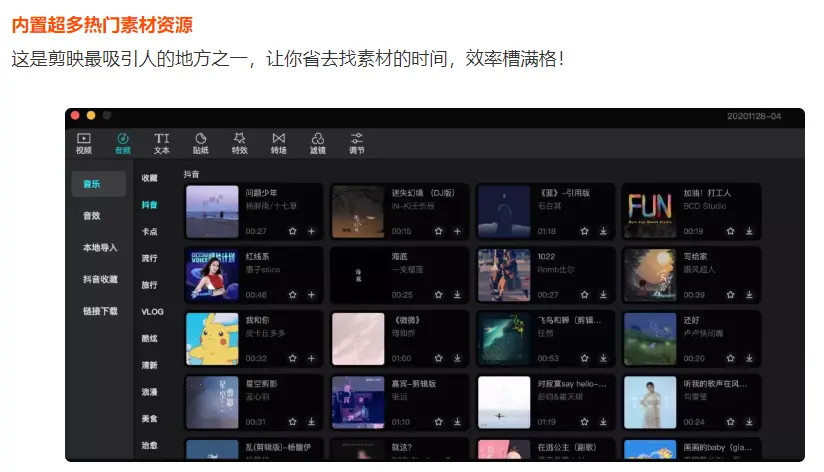Favorite the song 问题少年
The image size is (824, 472).
point(293,231)
